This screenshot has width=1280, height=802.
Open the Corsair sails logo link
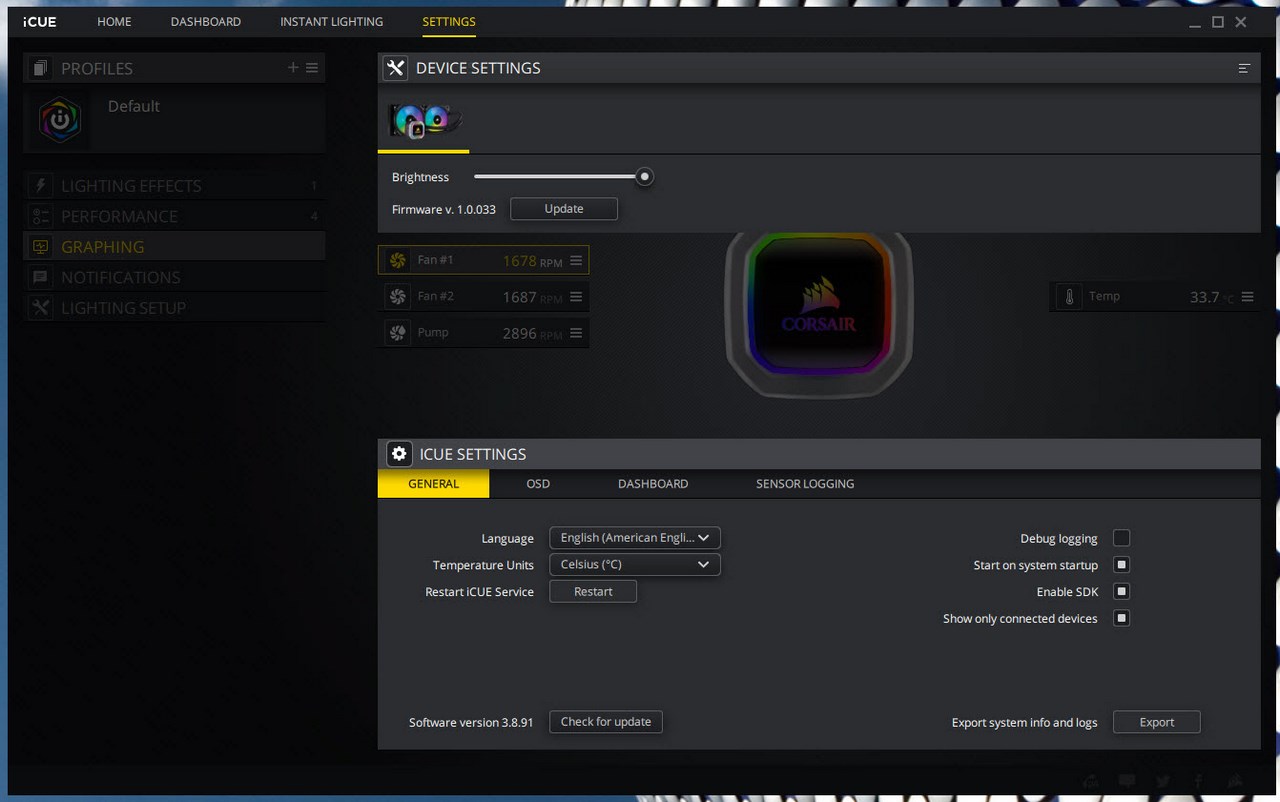click(1236, 781)
